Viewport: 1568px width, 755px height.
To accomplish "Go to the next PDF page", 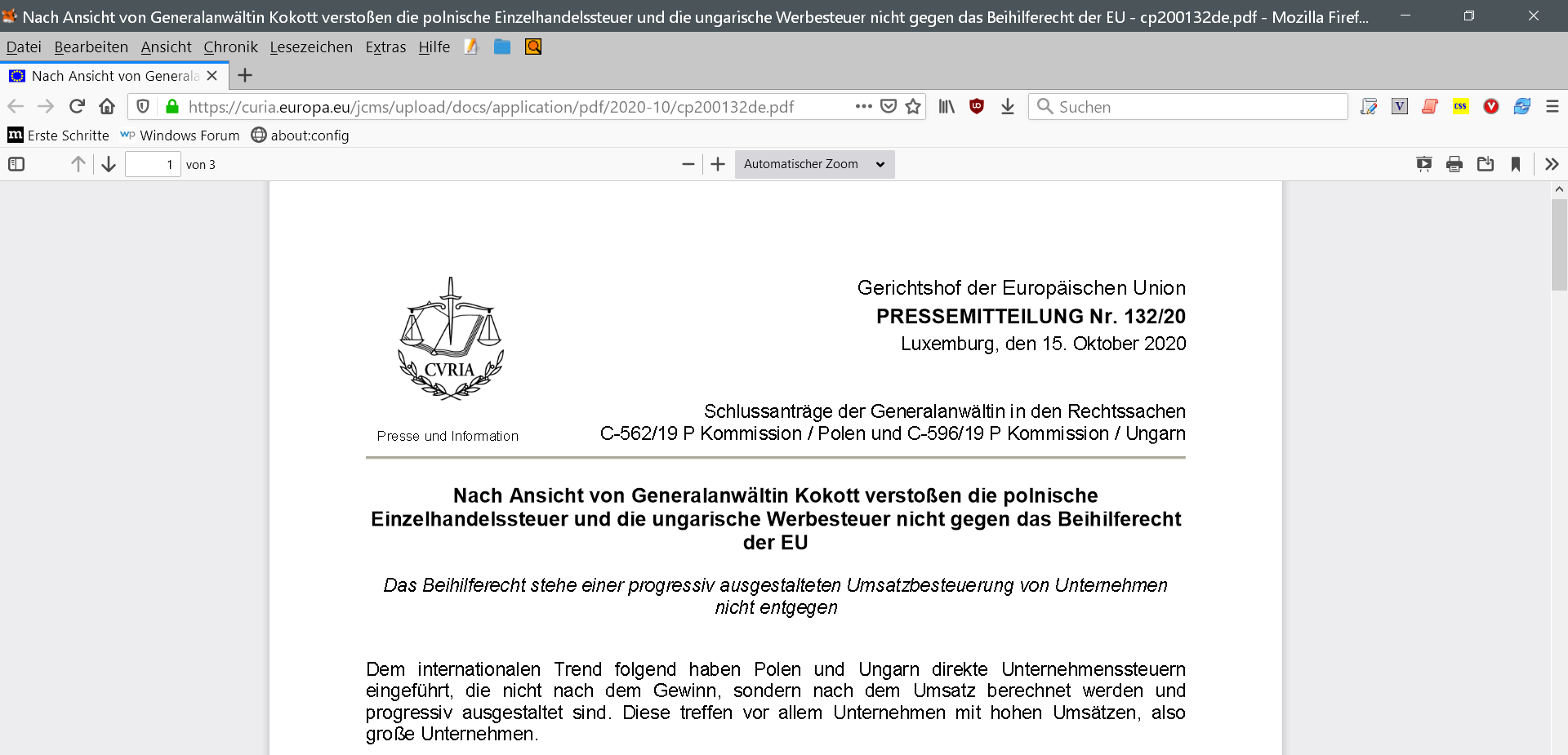I will [109, 164].
